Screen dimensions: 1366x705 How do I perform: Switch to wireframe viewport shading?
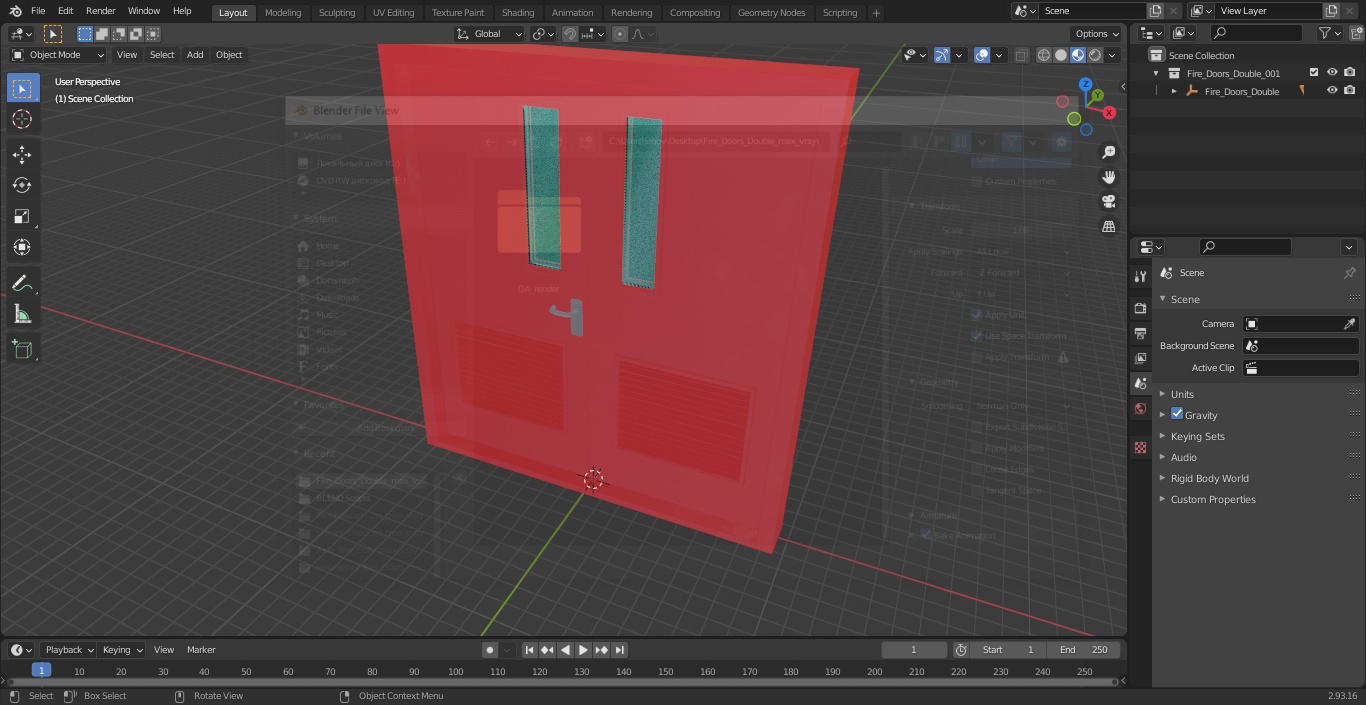pyautogui.click(x=1044, y=55)
